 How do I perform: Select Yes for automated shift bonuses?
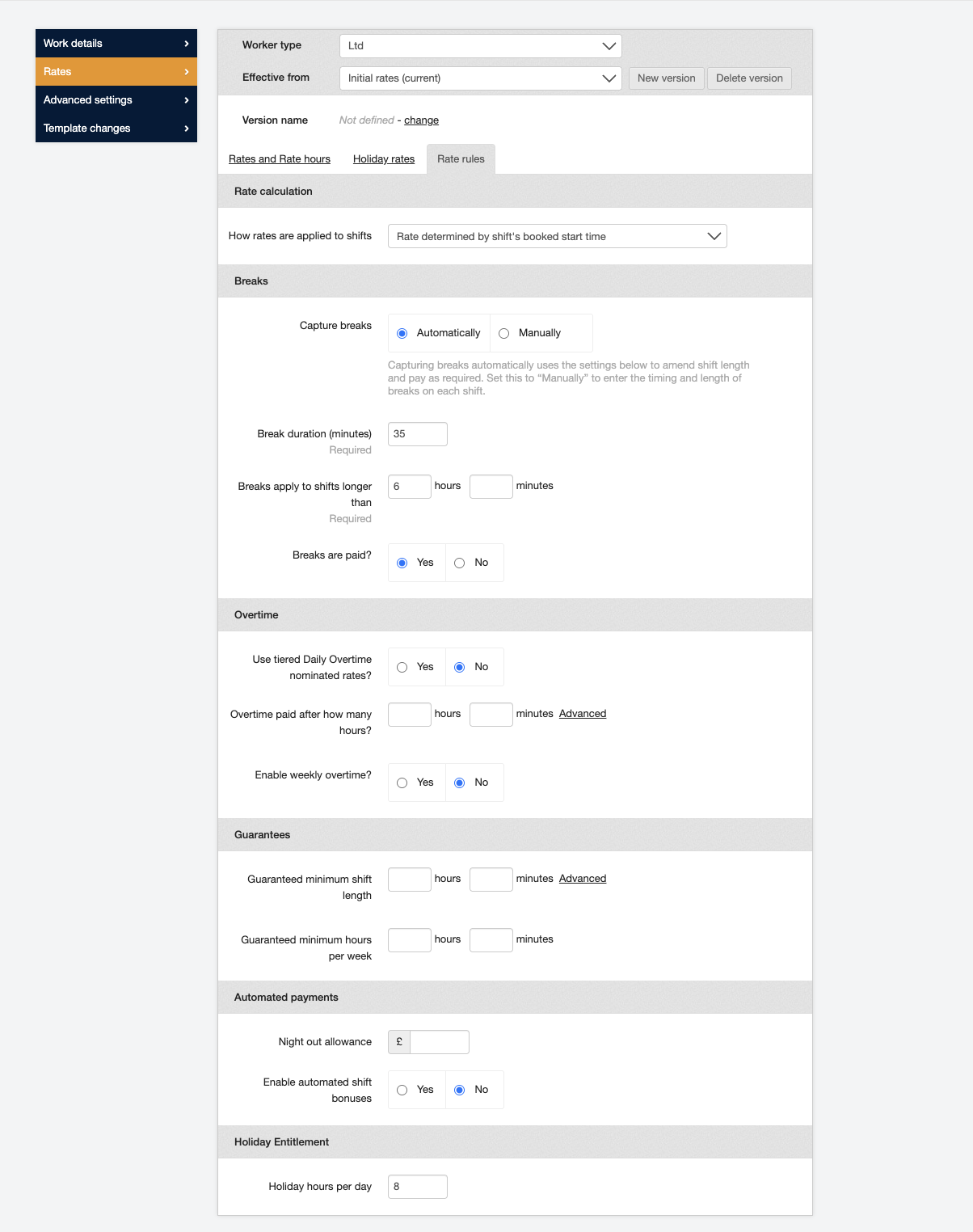402,1091
